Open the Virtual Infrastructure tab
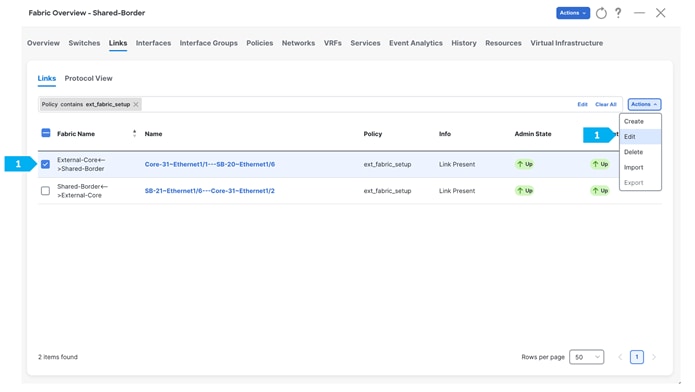This screenshot has width=695, height=392. click(x=566, y=43)
